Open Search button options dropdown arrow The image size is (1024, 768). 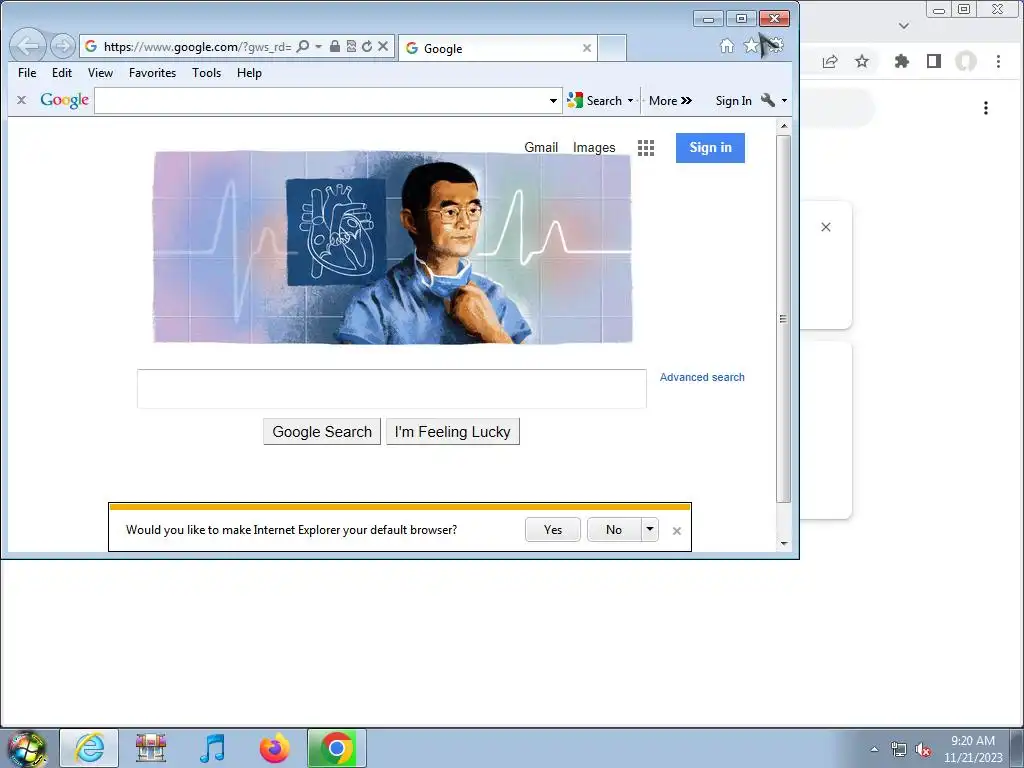point(630,101)
